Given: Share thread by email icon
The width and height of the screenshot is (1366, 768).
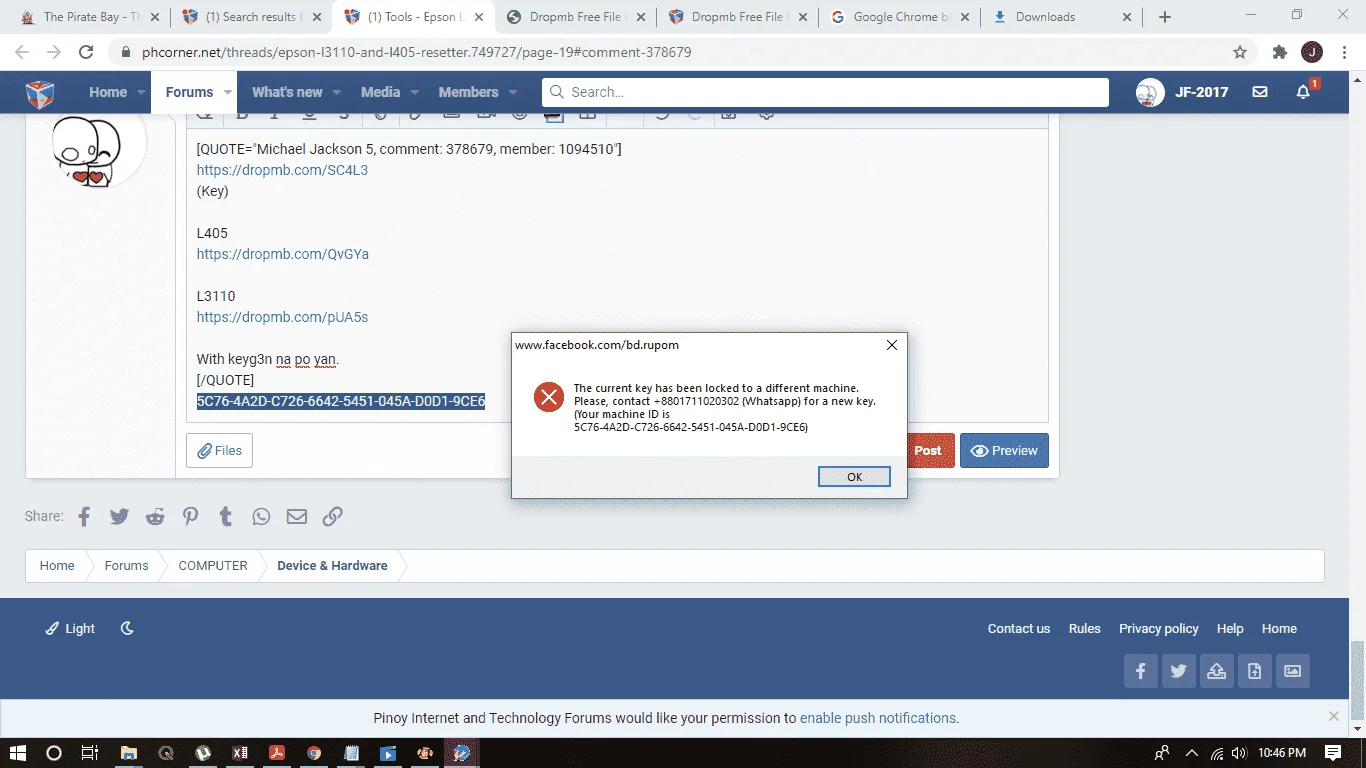Looking at the screenshot, I should pyautogui.click(x=297, y=516).
